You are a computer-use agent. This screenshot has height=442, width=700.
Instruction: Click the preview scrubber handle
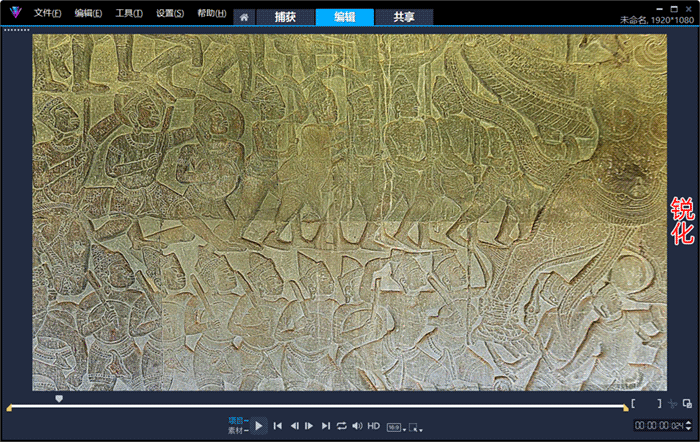(59, 398)
